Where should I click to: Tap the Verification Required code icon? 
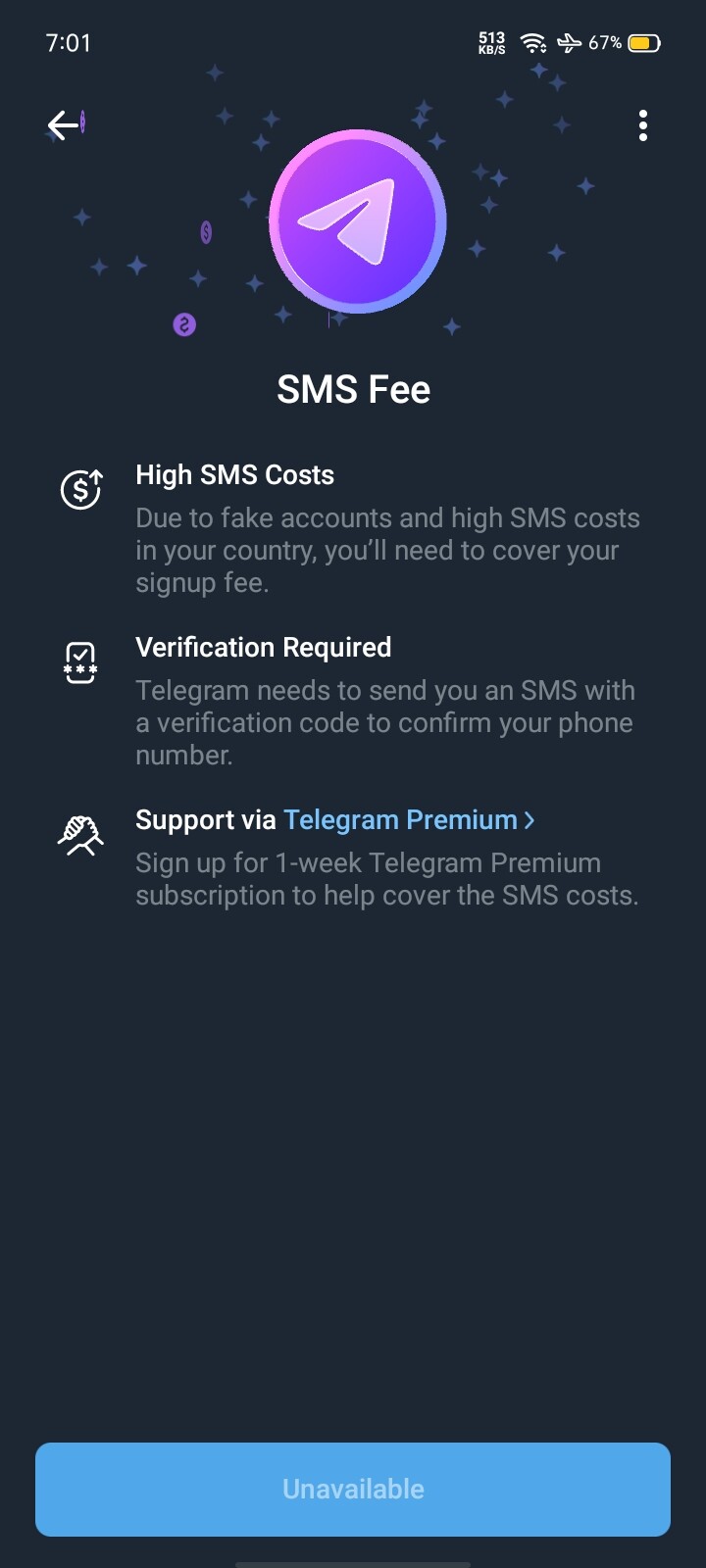point(80,662)
